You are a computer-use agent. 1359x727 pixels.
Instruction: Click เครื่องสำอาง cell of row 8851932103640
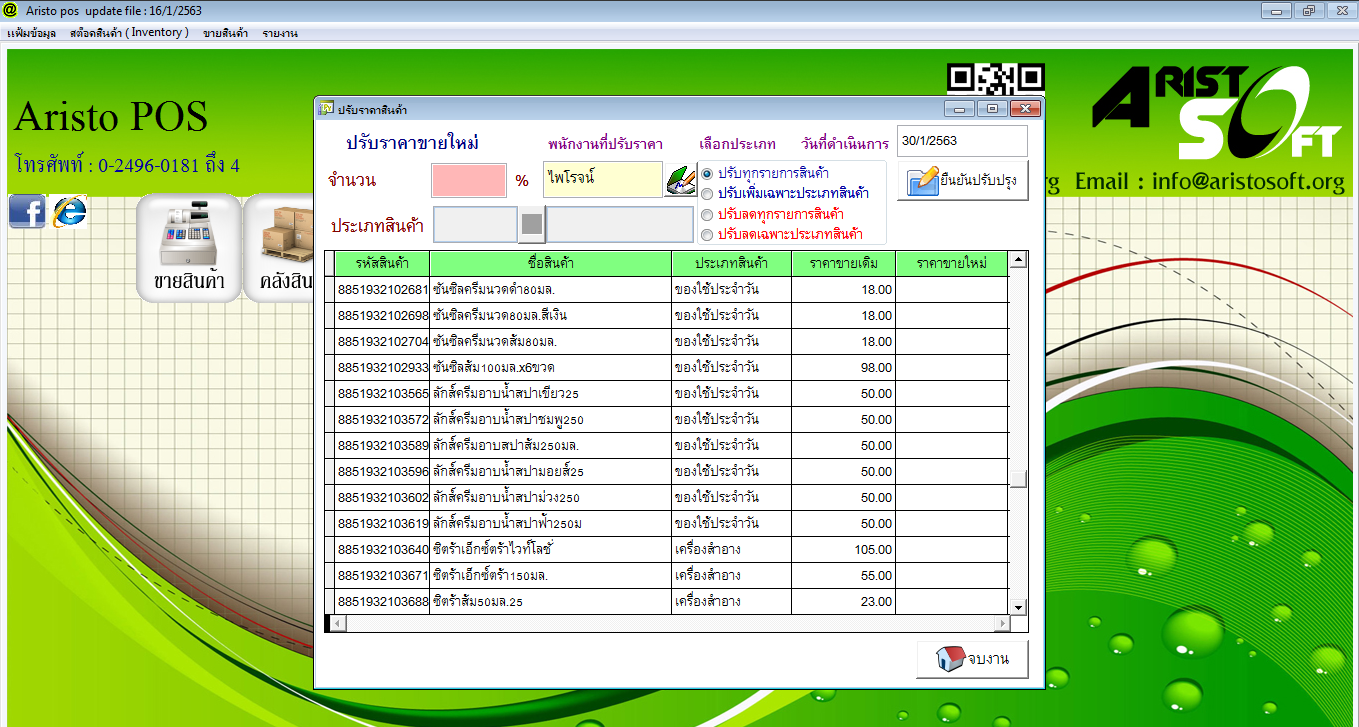(731, 550)
